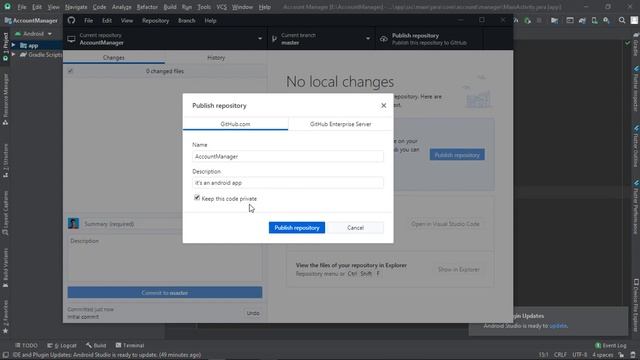This screenshot has width=640, height=360.
Task: Click Sync Project with Gradle Files icon
Action: [582, 20]
